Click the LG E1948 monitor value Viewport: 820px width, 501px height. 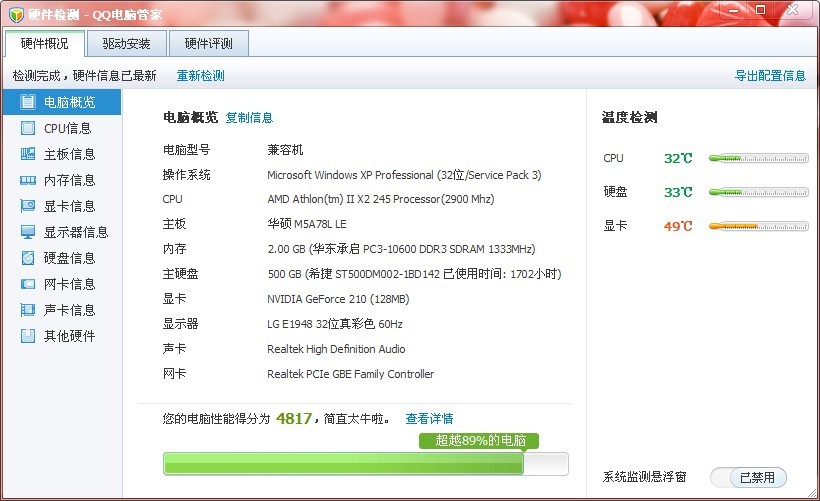coord(335,324)
